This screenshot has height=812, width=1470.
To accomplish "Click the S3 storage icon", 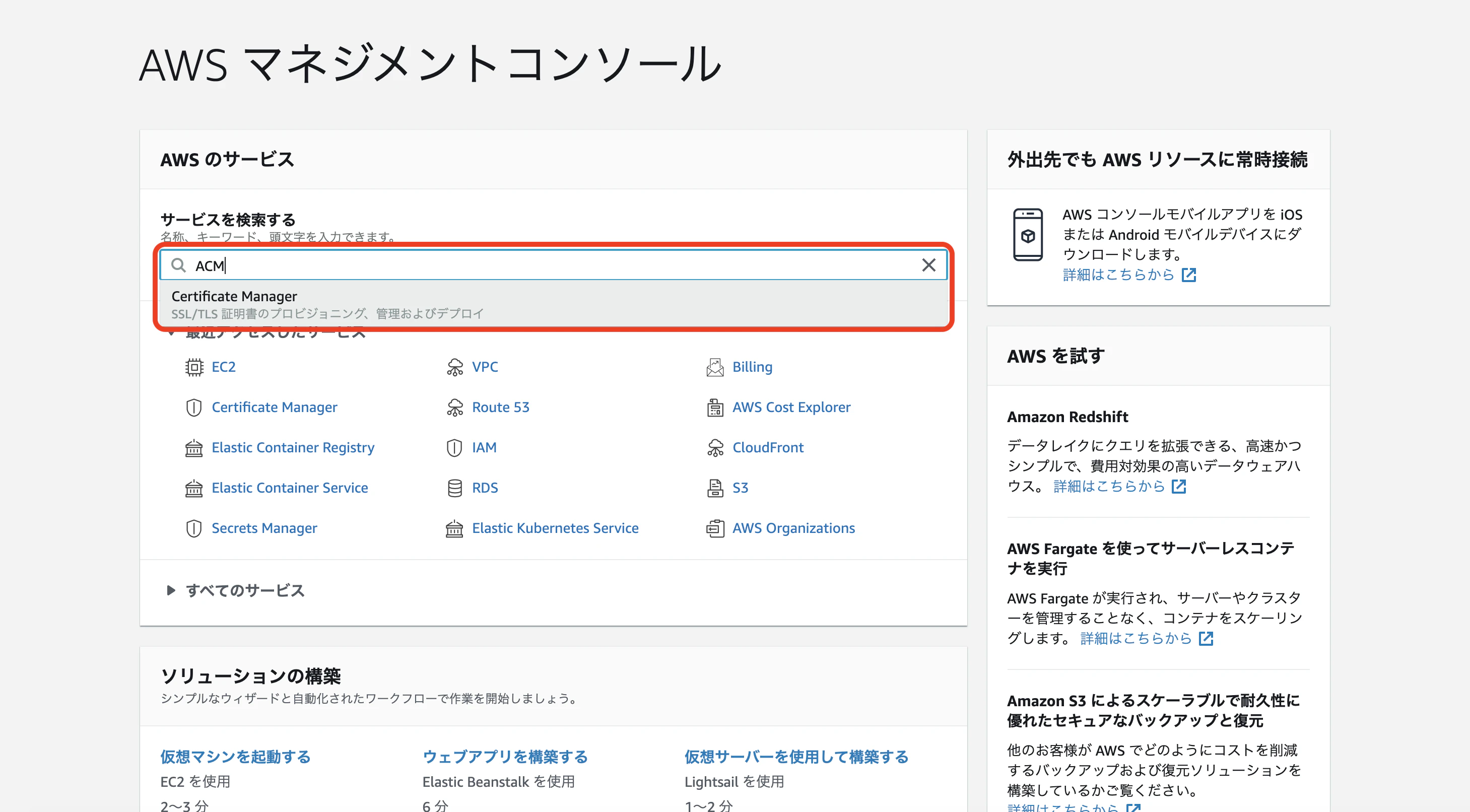I will [x=714, y=488].
